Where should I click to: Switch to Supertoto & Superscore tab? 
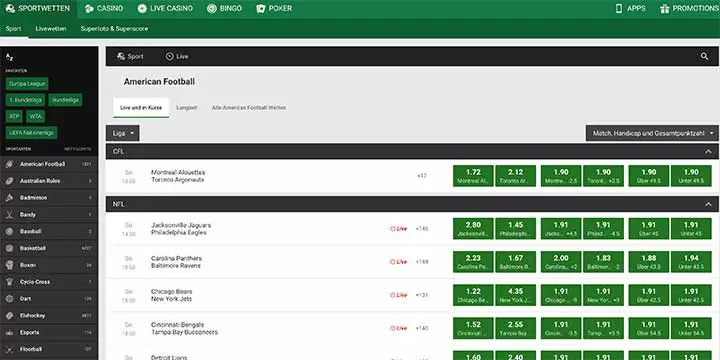click(114, 28)
